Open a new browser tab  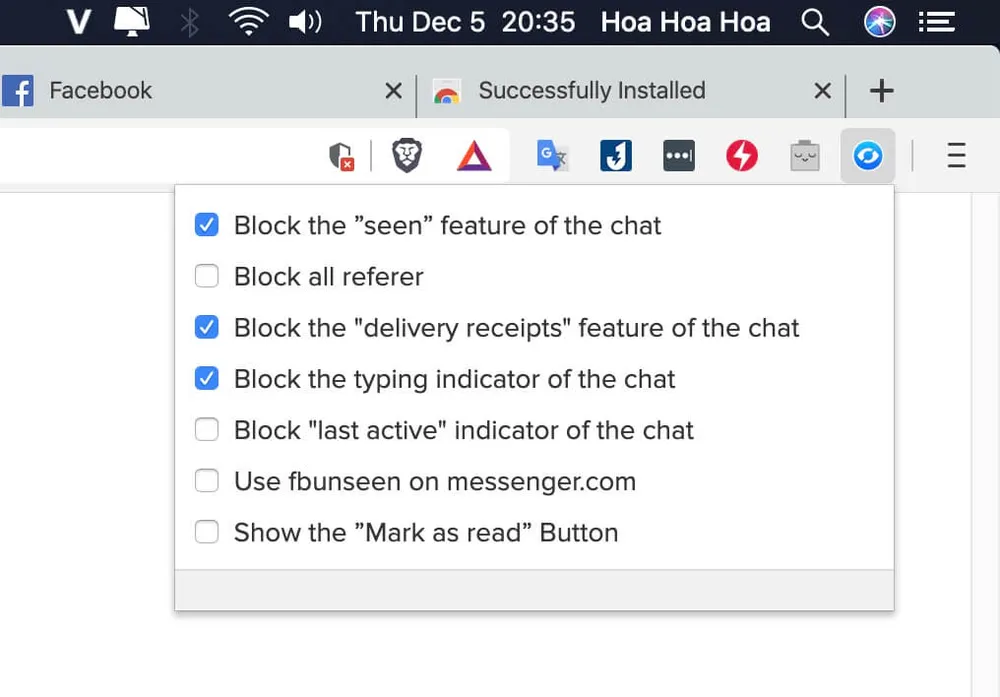(x=881, y=91)
